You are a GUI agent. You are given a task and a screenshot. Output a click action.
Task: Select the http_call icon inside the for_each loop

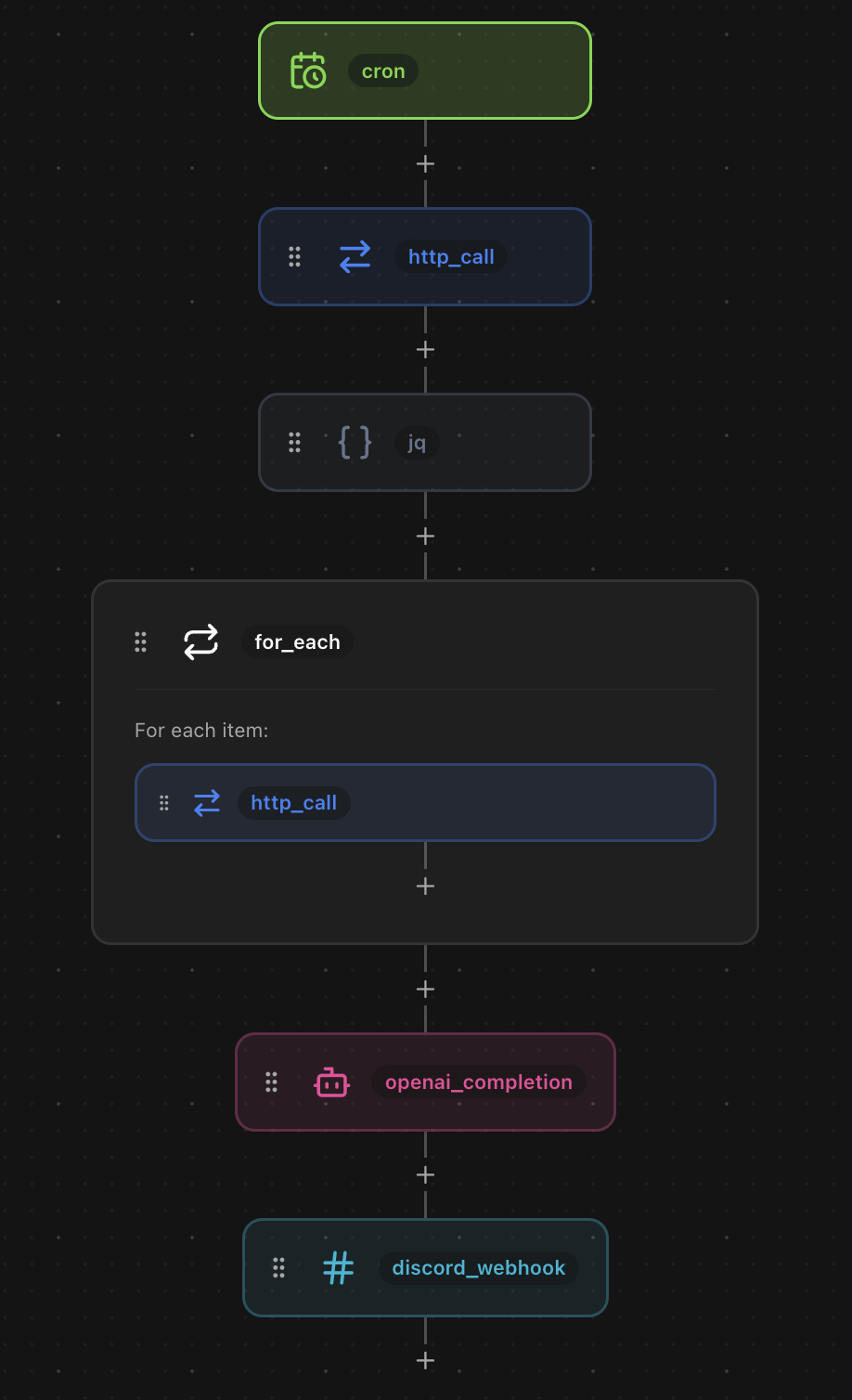[x=206, y=802]
